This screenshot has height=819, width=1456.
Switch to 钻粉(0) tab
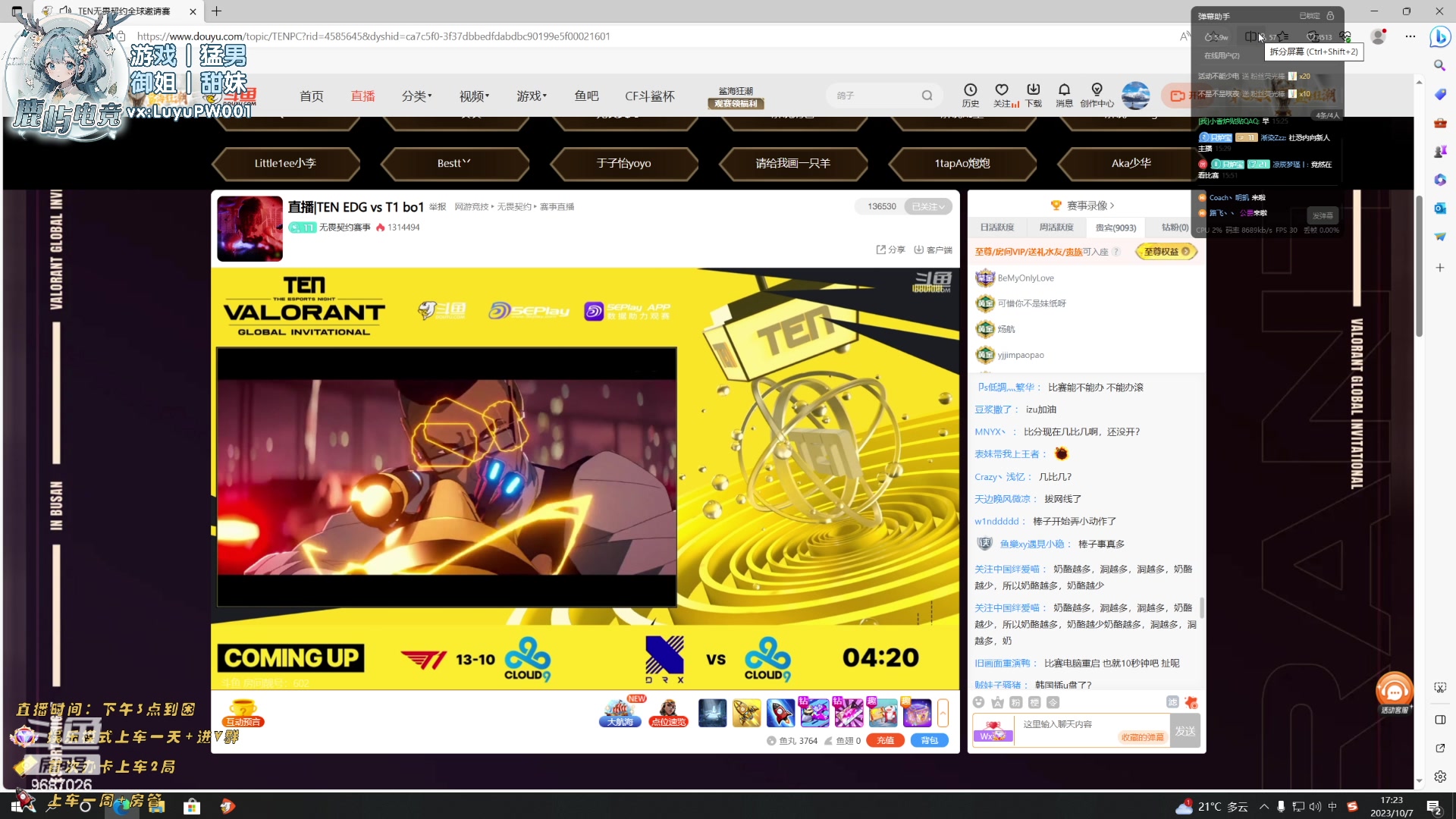(x=1175, y=227)
